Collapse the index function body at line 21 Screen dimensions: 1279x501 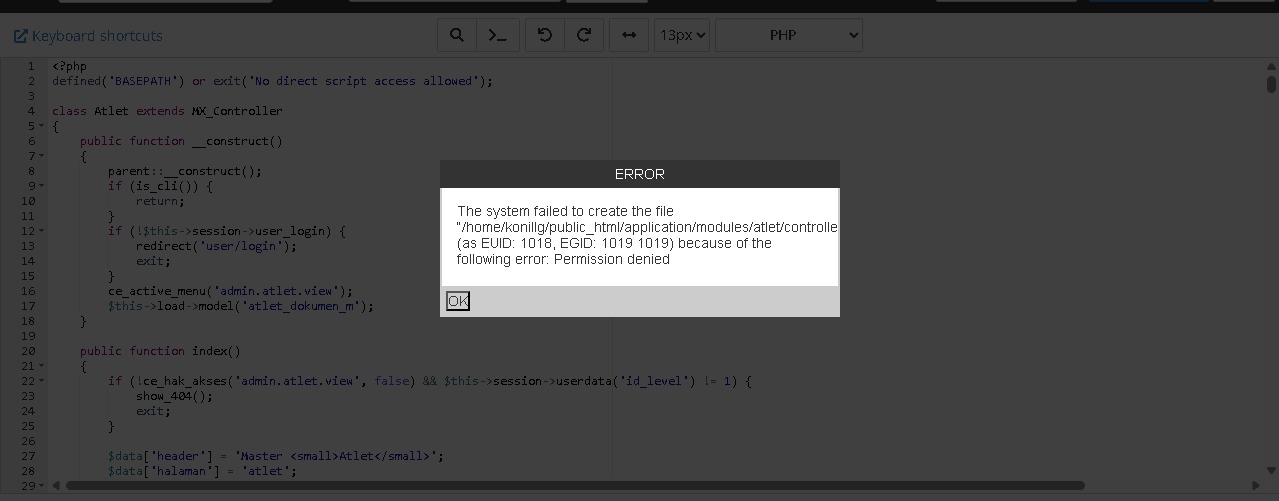tap(41, 366)
